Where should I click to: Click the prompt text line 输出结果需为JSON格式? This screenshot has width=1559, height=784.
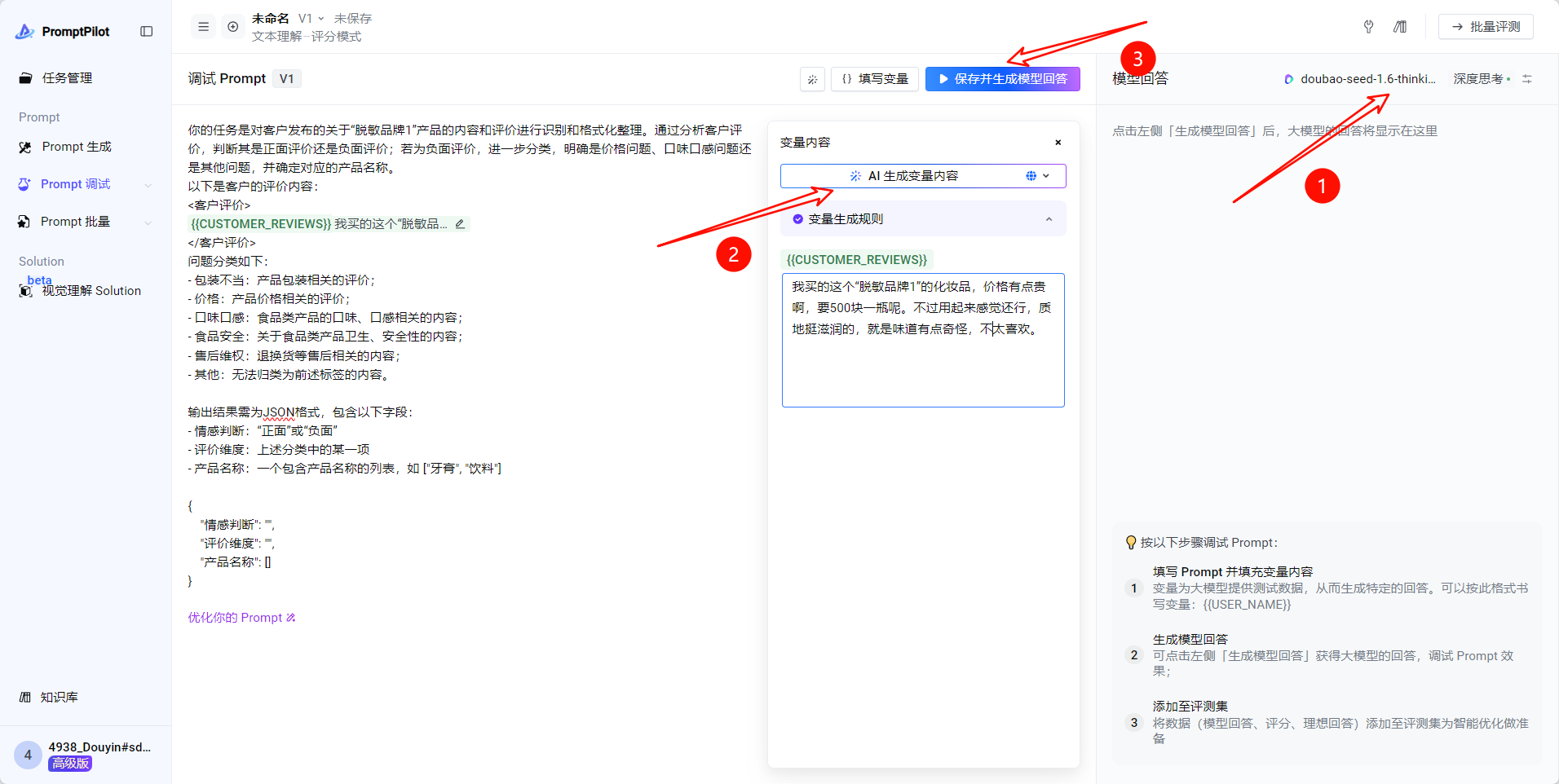coord(301,412)
